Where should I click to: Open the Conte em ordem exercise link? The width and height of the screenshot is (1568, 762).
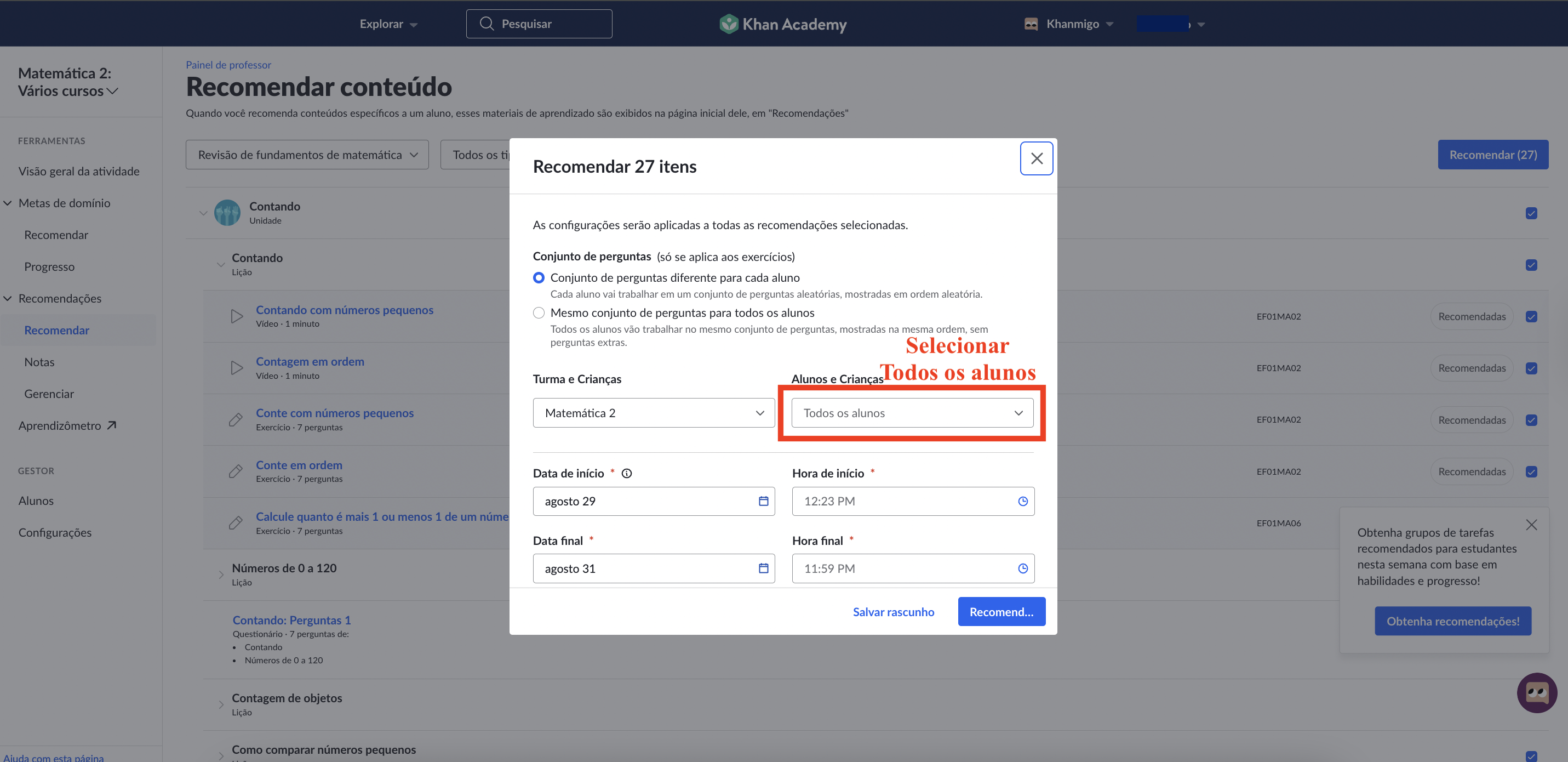299,465
